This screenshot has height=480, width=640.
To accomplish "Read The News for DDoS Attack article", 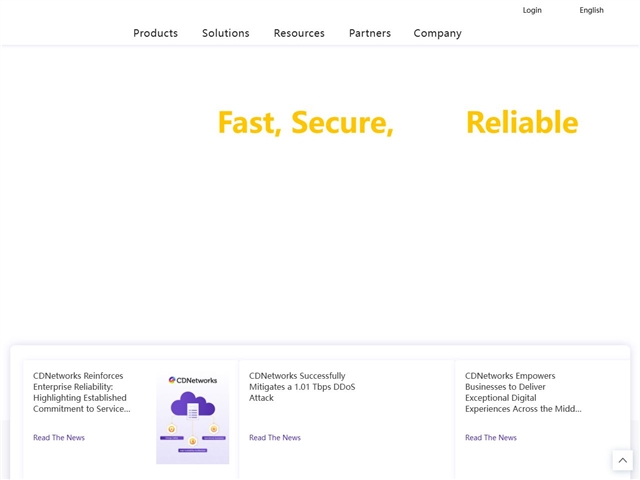I will pos(275,438).
